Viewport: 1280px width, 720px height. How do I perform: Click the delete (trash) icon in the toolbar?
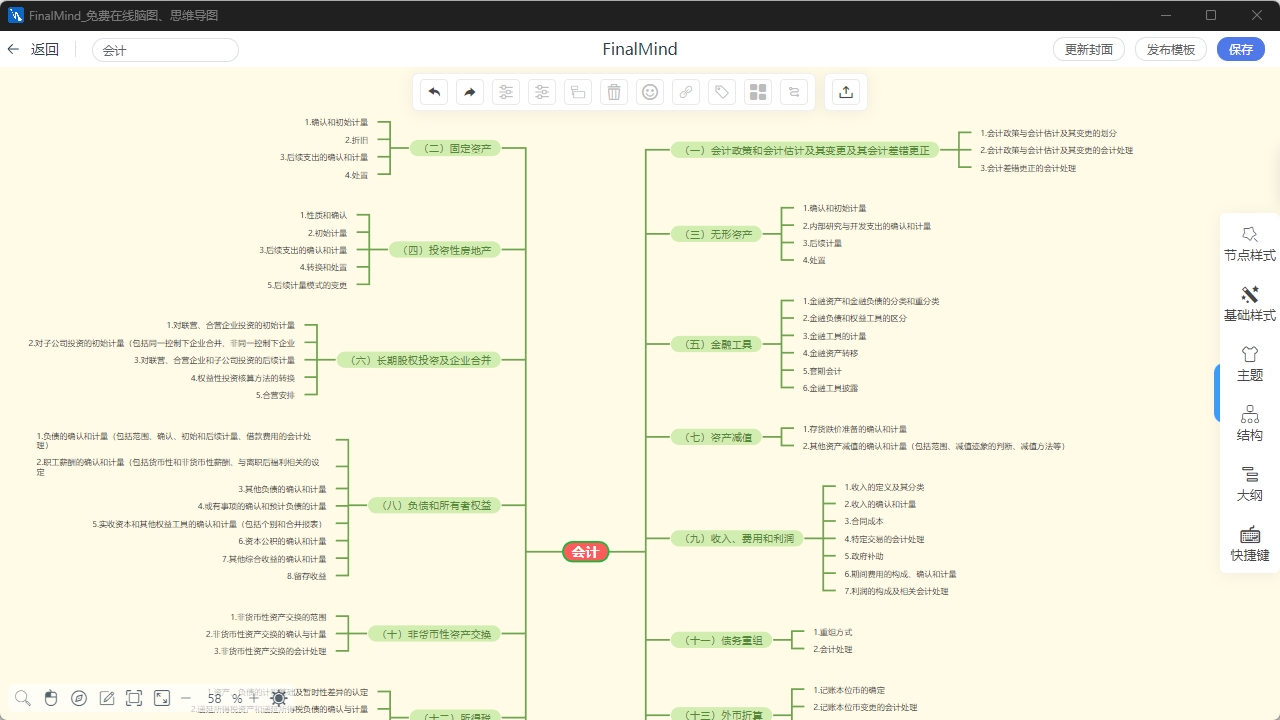tap(613, 91)
